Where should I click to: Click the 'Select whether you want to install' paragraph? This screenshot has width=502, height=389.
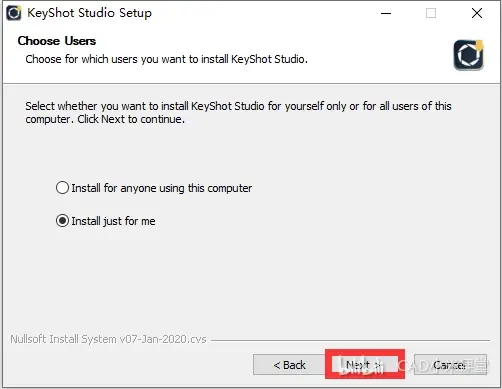[238, 112]
